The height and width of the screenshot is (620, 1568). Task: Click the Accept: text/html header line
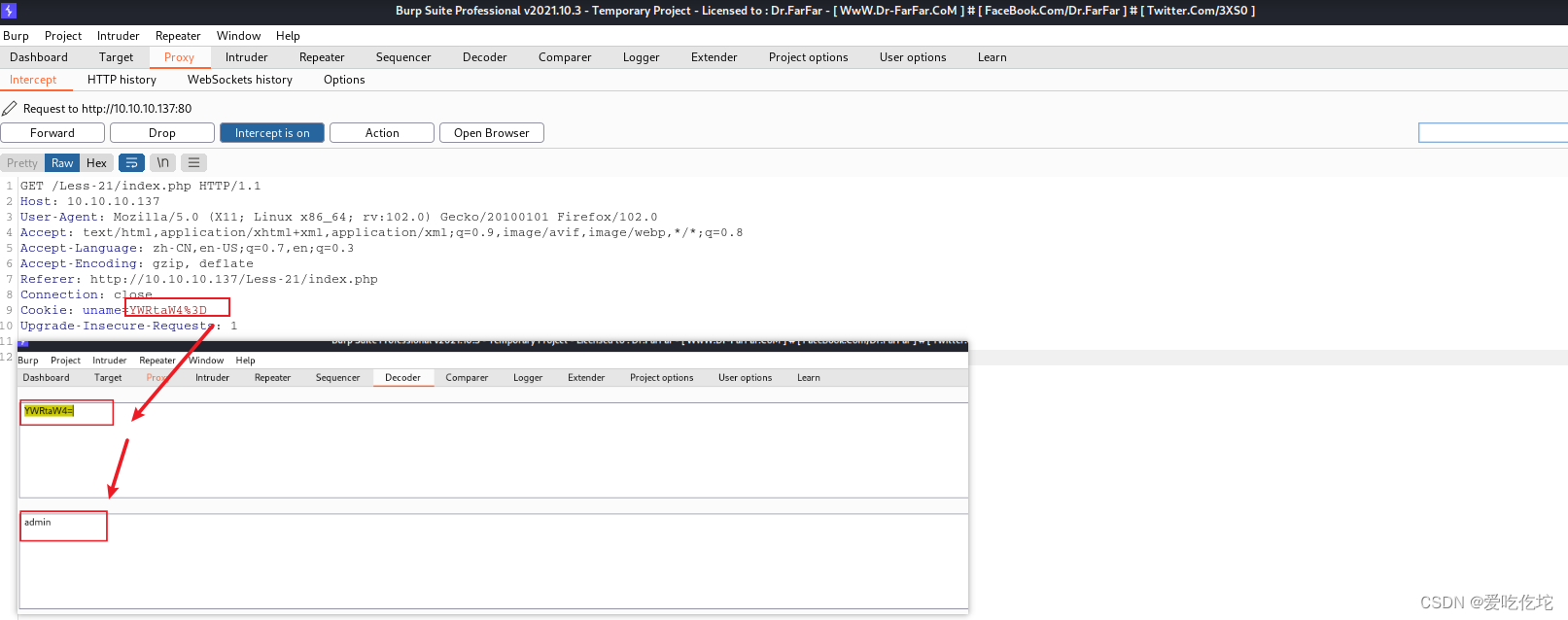[x=382, y=232]
